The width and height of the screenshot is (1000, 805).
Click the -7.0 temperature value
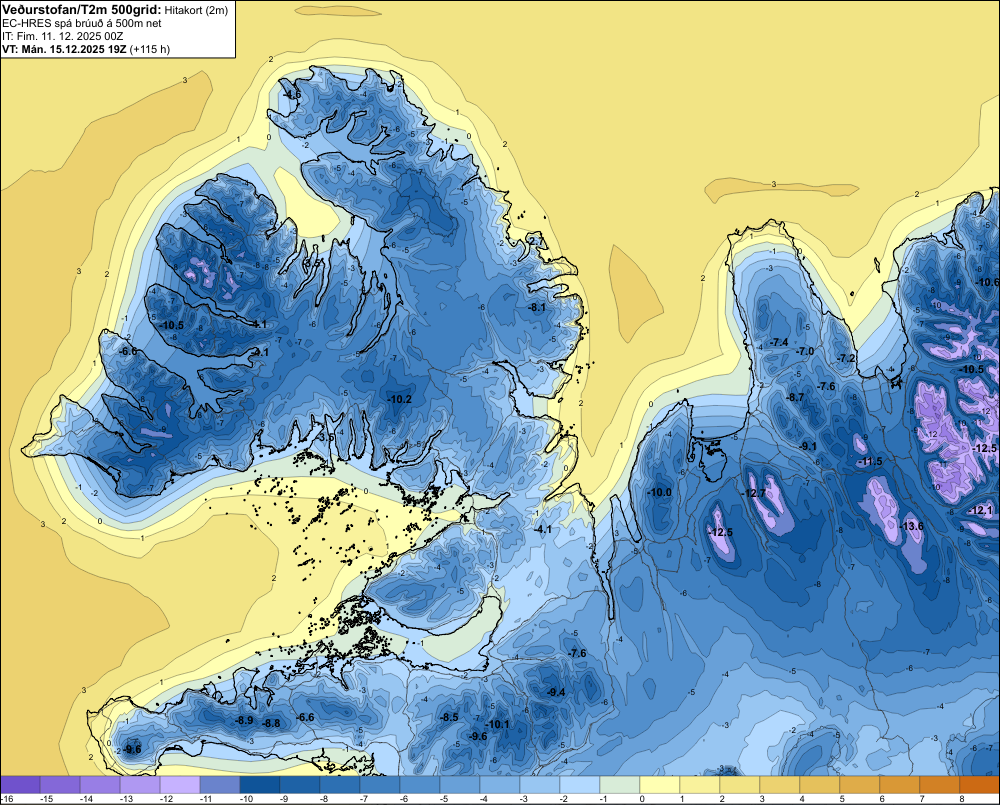(805, 351)
